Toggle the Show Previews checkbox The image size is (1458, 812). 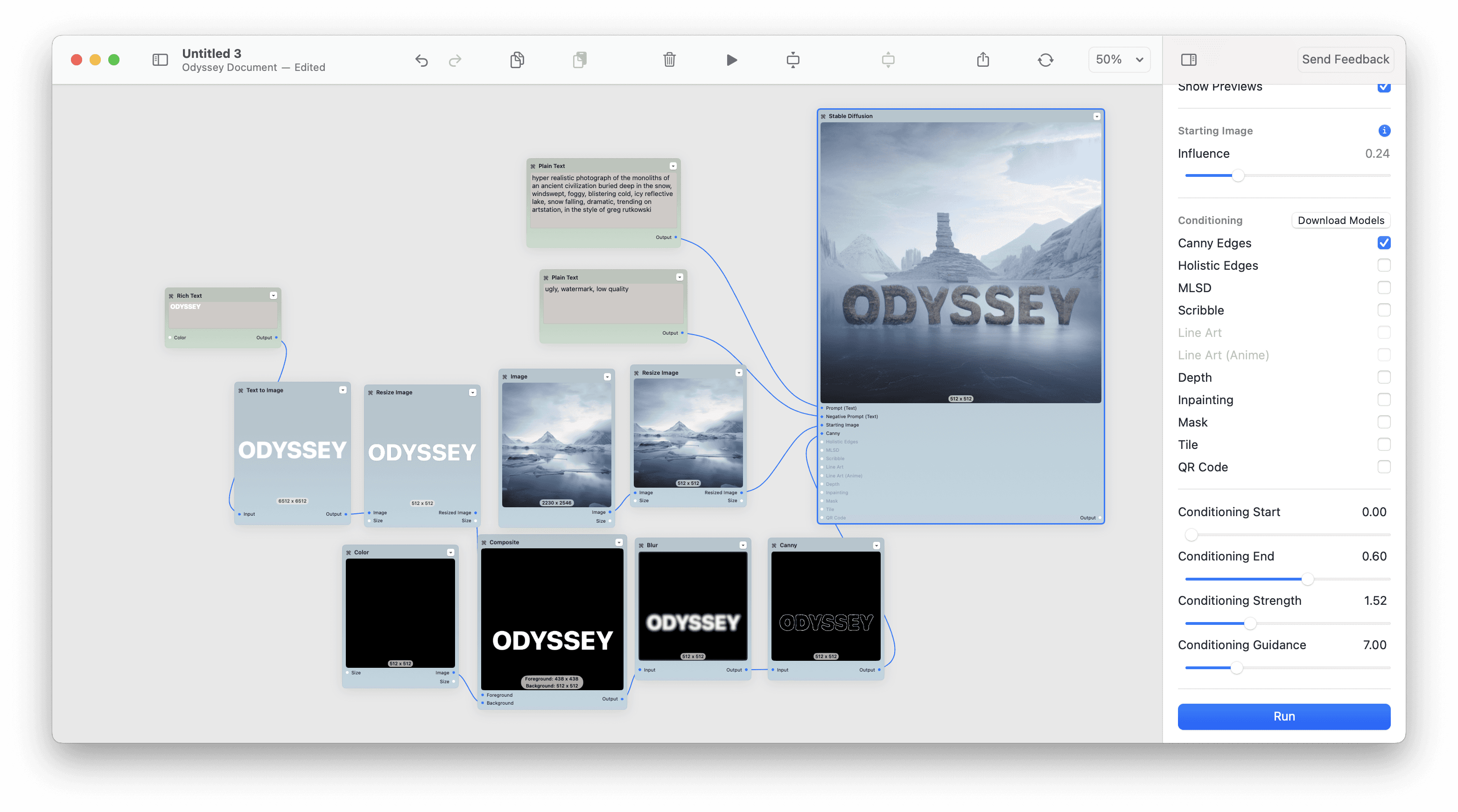tap(1383, 87)
